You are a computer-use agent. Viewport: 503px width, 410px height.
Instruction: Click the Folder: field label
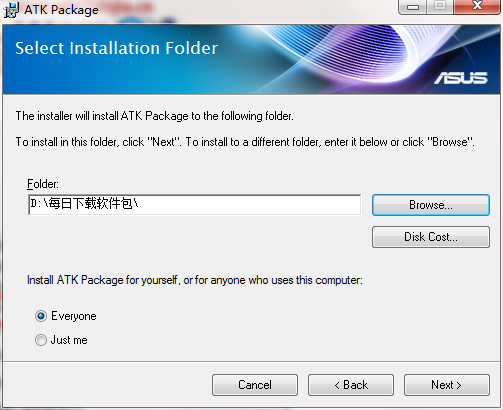point(43,184)
